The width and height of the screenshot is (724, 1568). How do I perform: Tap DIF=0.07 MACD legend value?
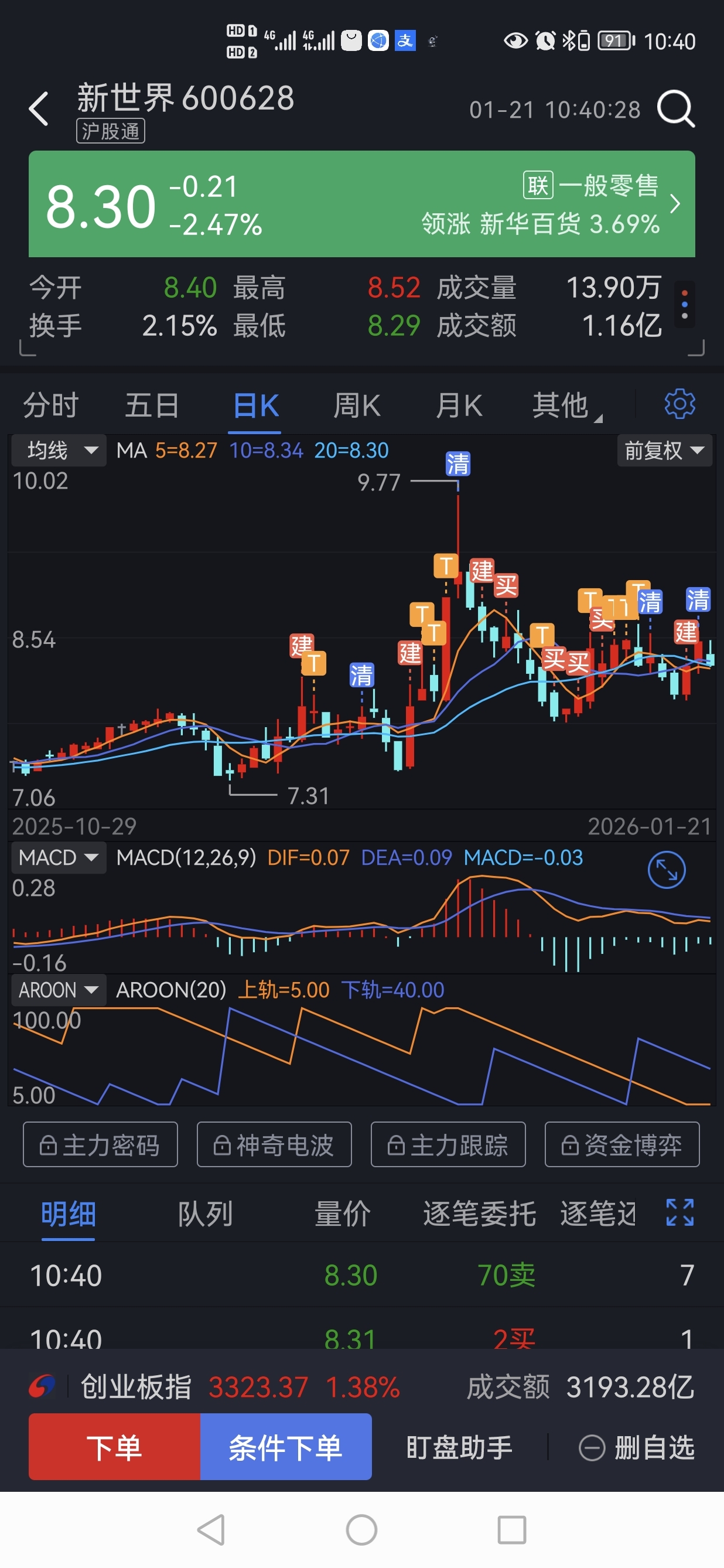pos(309,858)
